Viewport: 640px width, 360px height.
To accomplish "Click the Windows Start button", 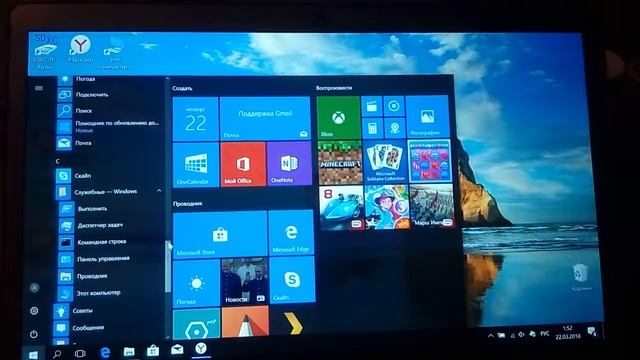I will point(33,354).
